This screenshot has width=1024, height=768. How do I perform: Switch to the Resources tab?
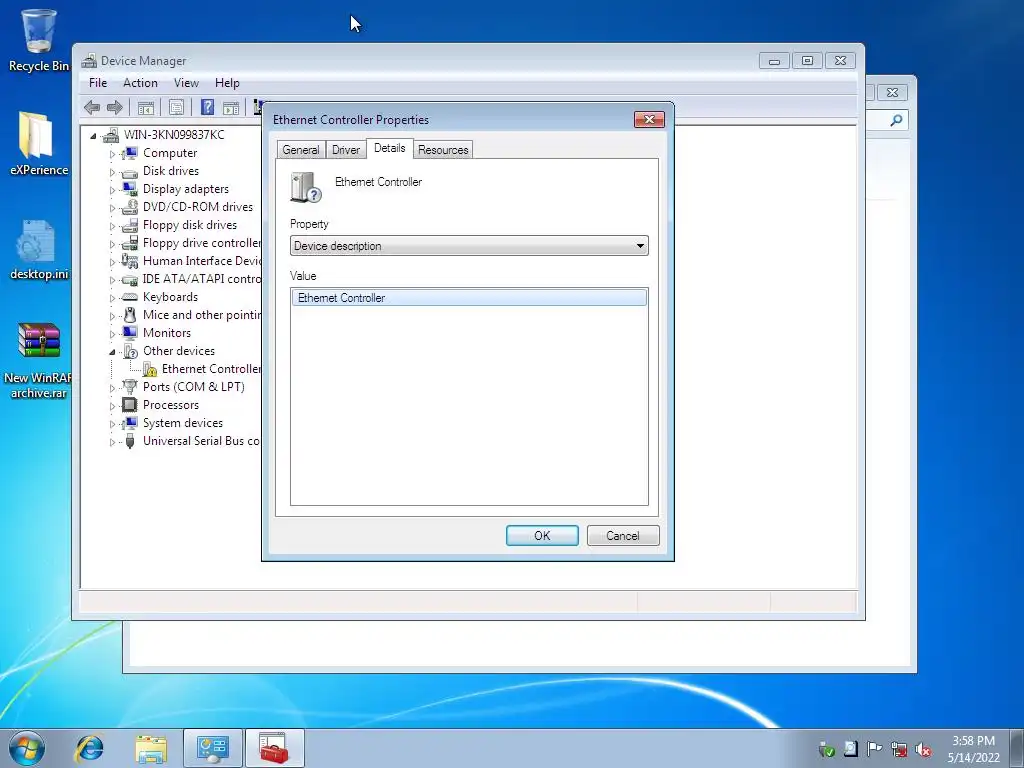443,150
